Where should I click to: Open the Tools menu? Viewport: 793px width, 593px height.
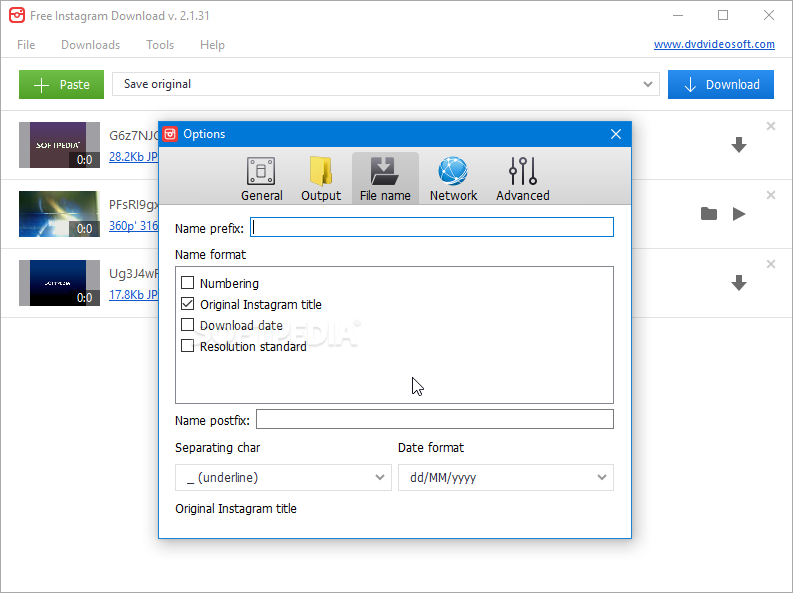pos(160,44)
